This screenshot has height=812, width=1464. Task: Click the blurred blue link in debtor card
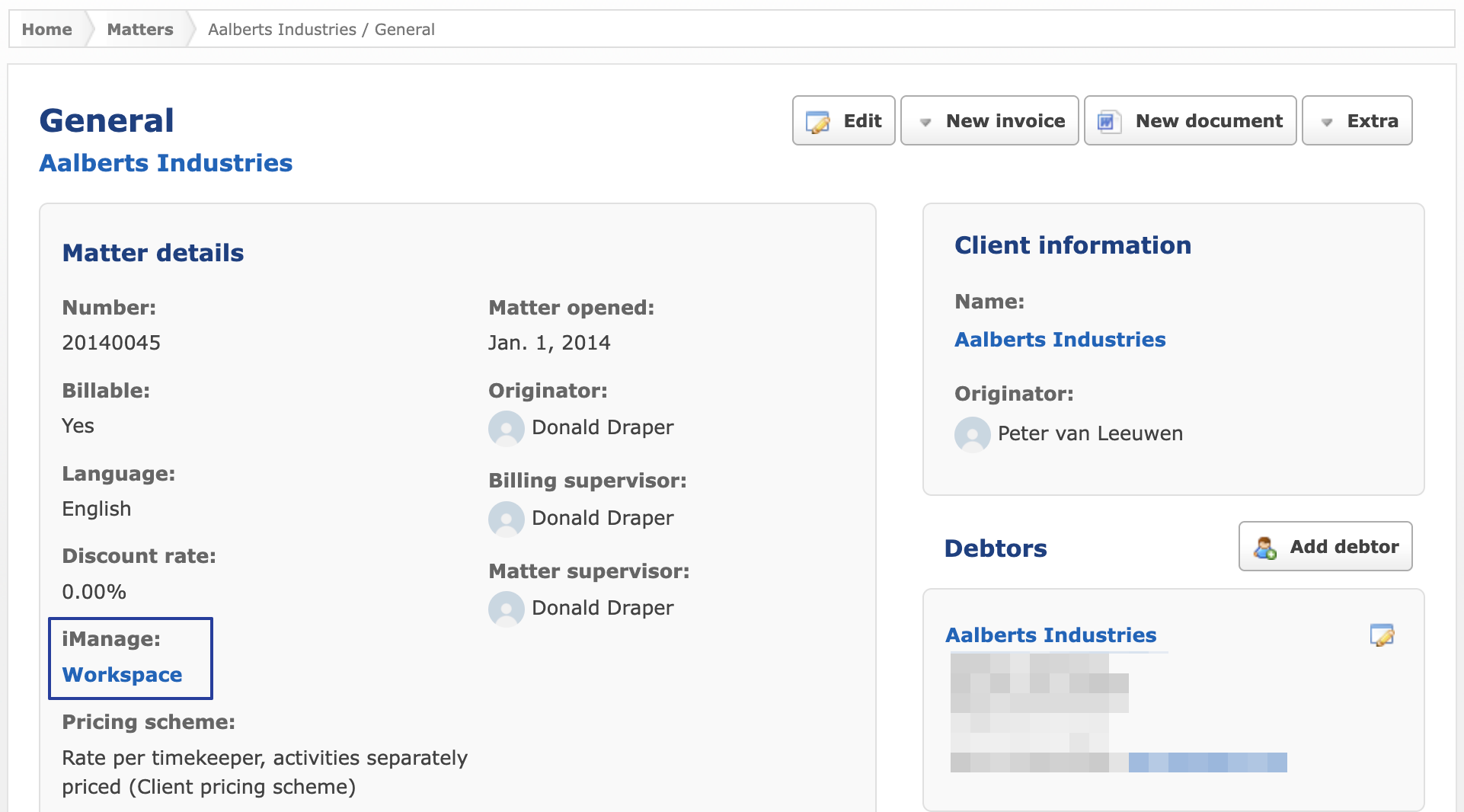[x=1208, y=762]
